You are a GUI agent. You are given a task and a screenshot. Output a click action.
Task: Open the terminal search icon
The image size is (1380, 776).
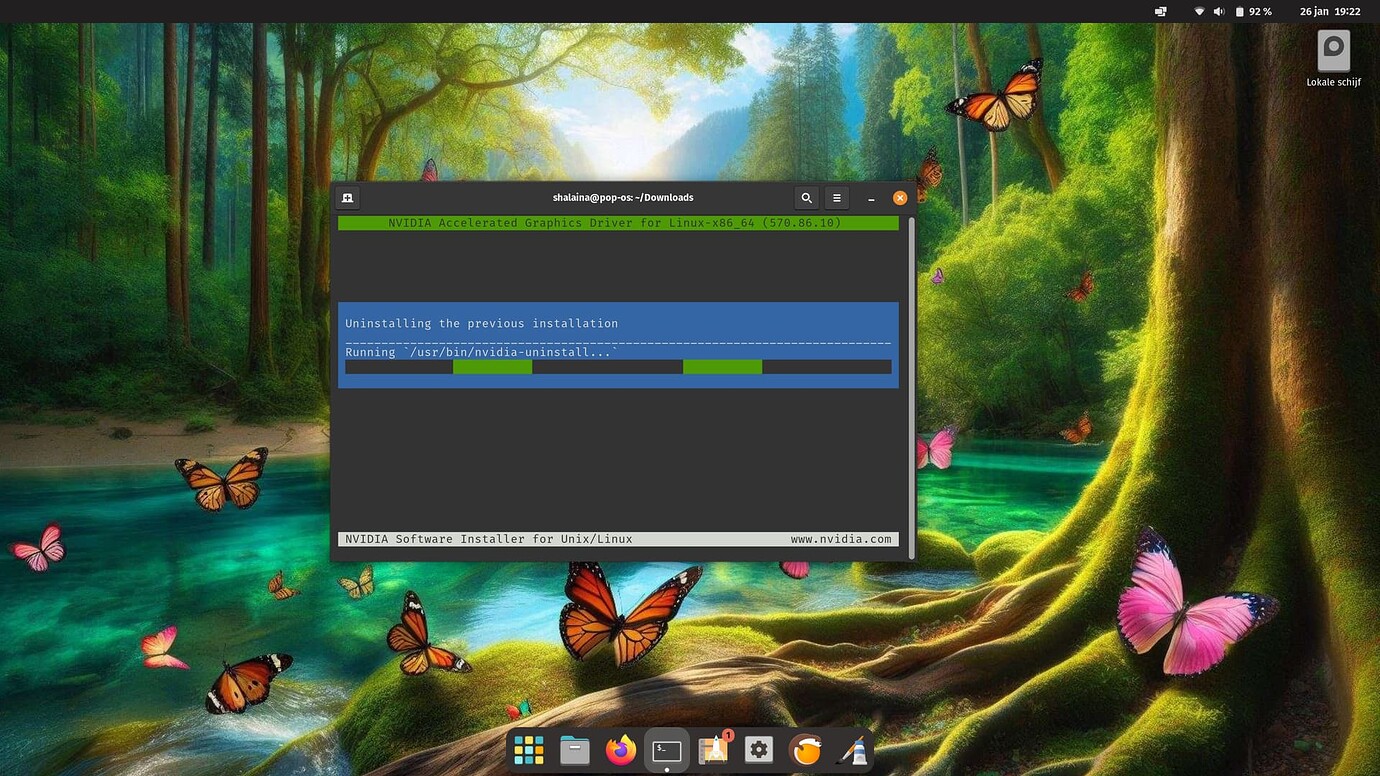pyautogui.click(x=806, y=197)
